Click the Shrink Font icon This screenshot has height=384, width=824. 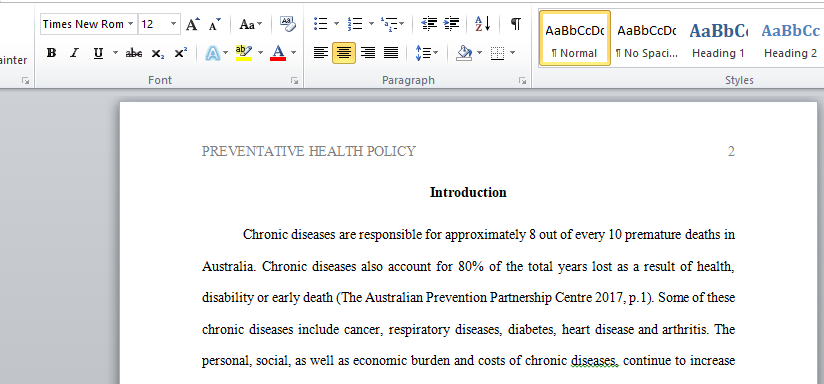click(214, 24)
